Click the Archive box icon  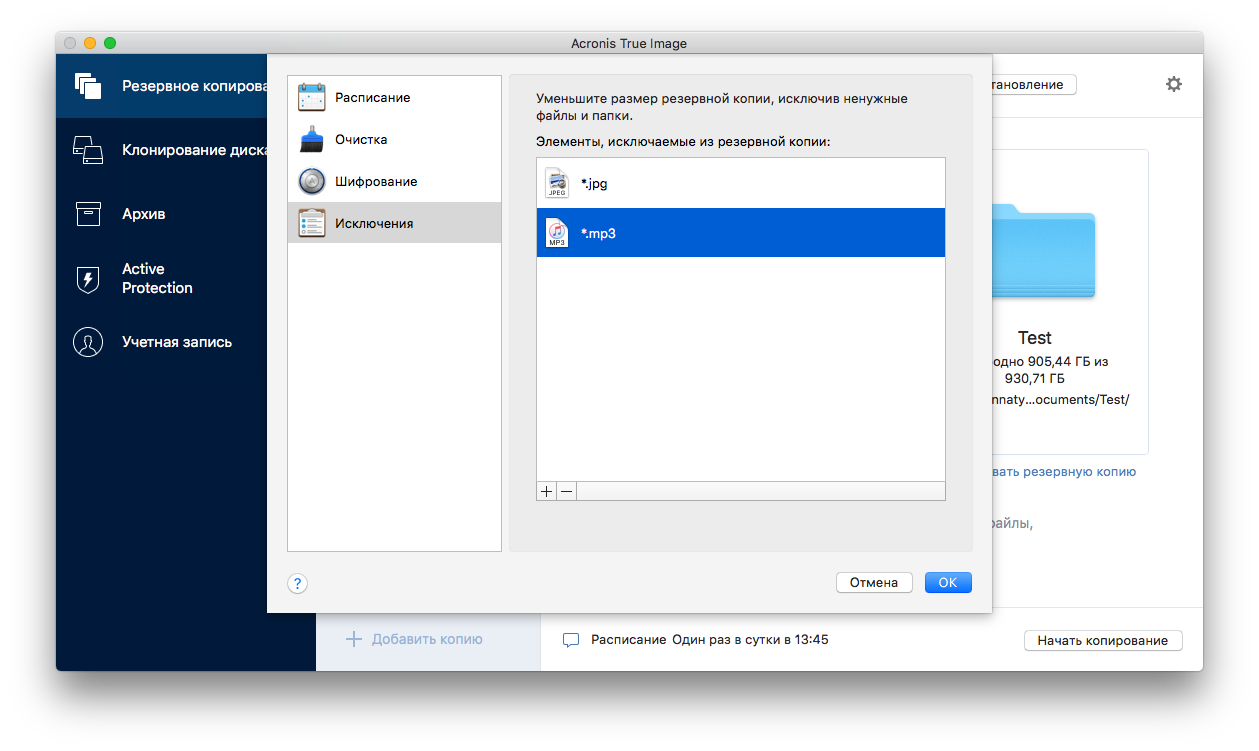88,213
